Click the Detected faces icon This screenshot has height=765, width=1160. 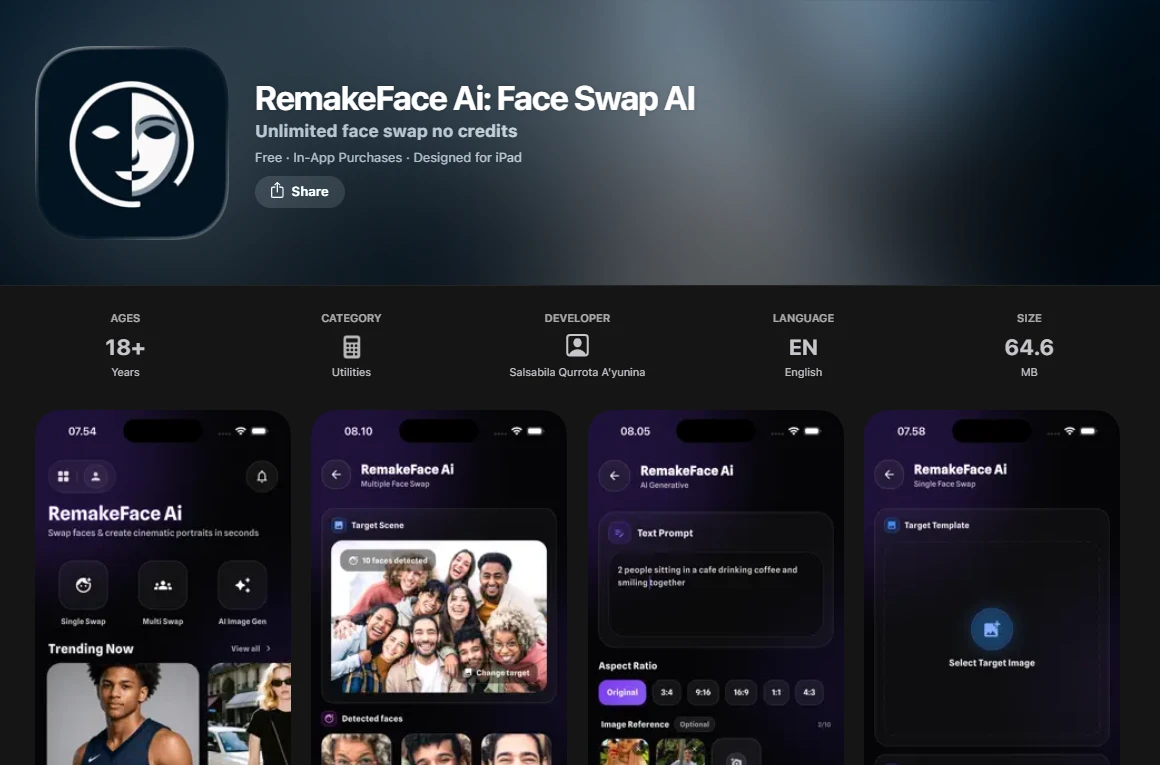(329, 718)
